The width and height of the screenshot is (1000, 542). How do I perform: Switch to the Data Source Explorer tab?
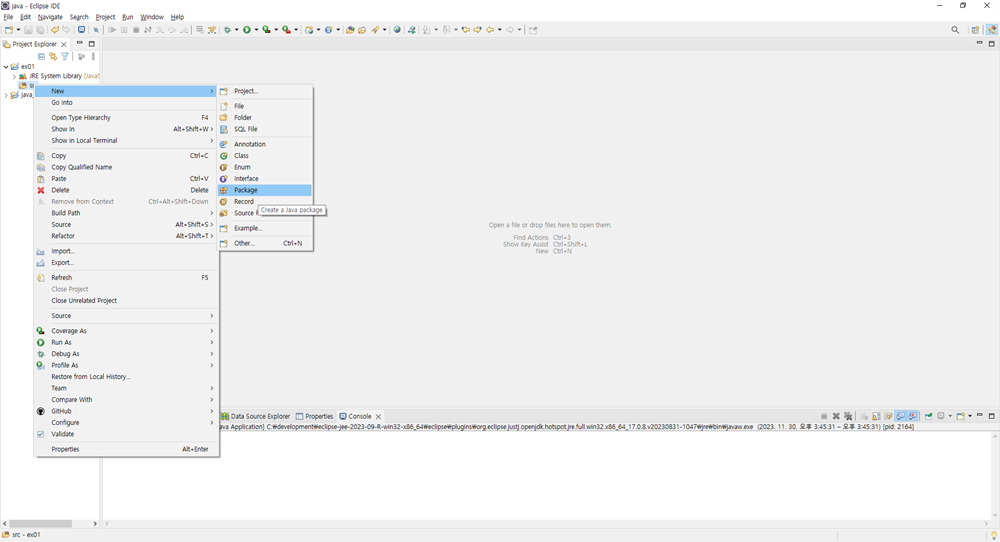pos(255,416)
